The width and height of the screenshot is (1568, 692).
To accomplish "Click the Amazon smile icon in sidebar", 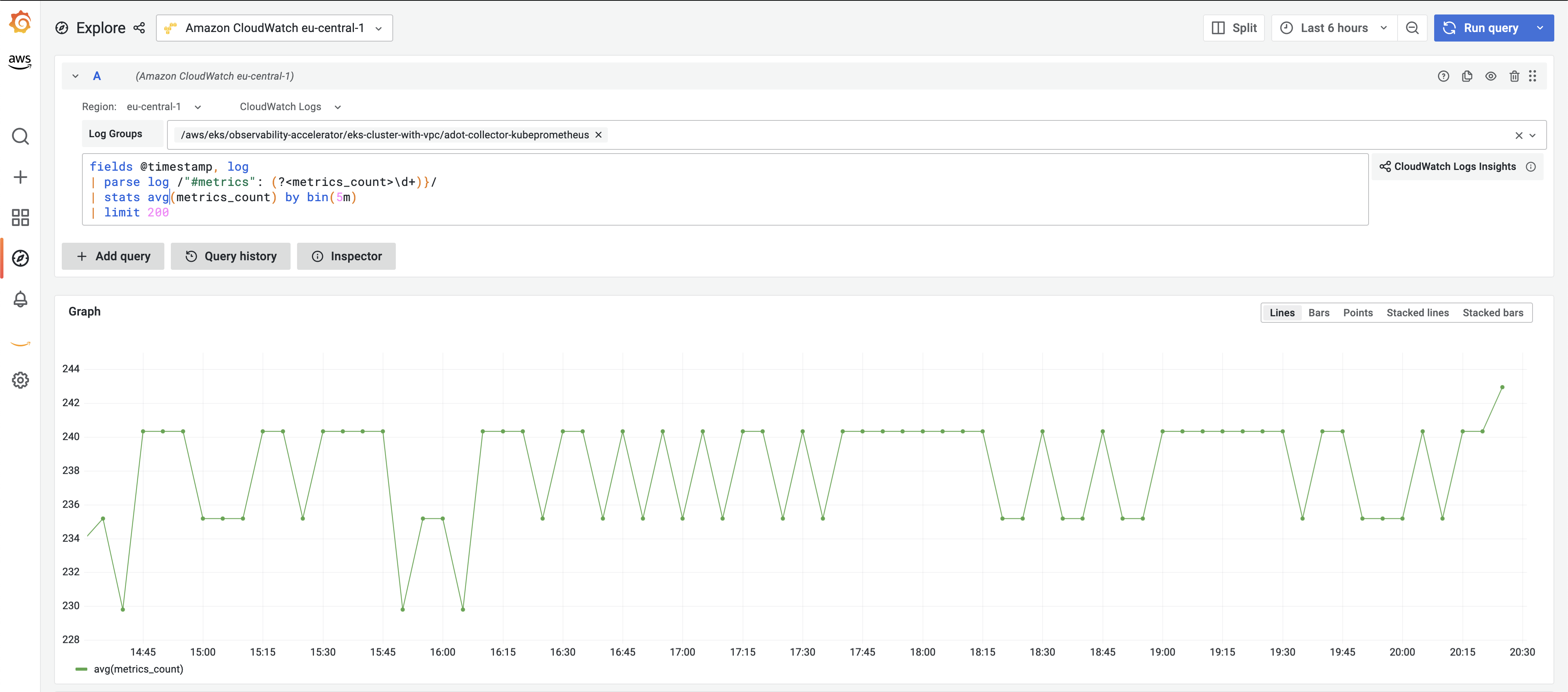I will click(x=20, y=344).
